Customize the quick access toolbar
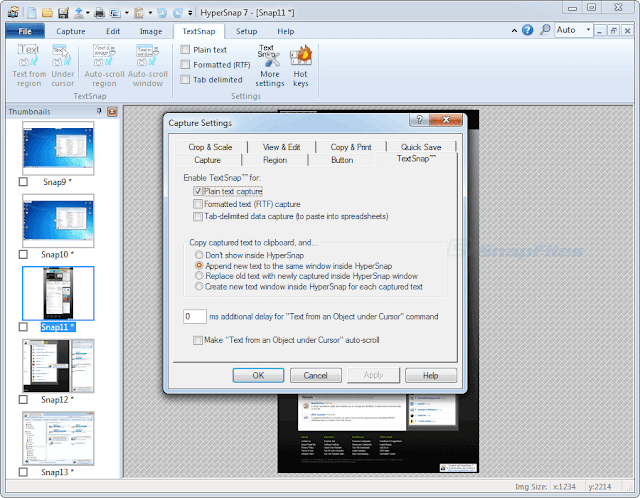 (190, 13)
